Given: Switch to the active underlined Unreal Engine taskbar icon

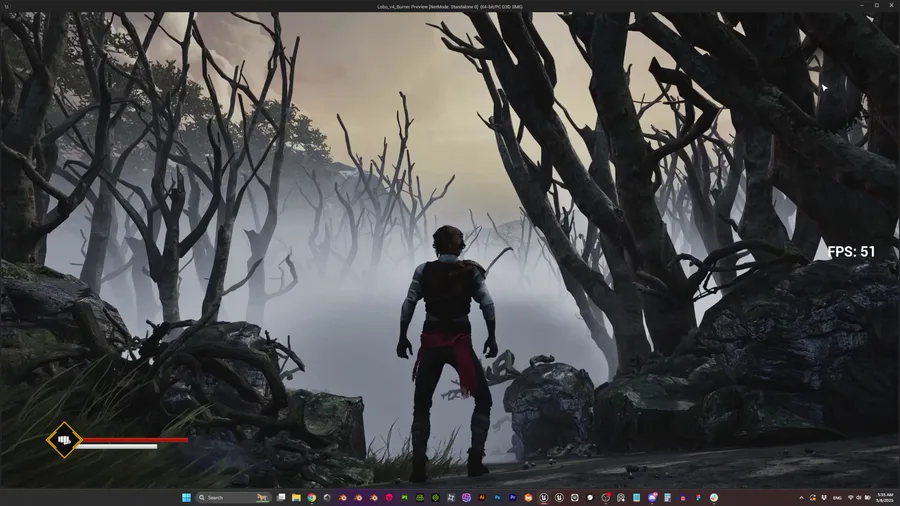Looking at the screenshot, I should coord(544,497).
